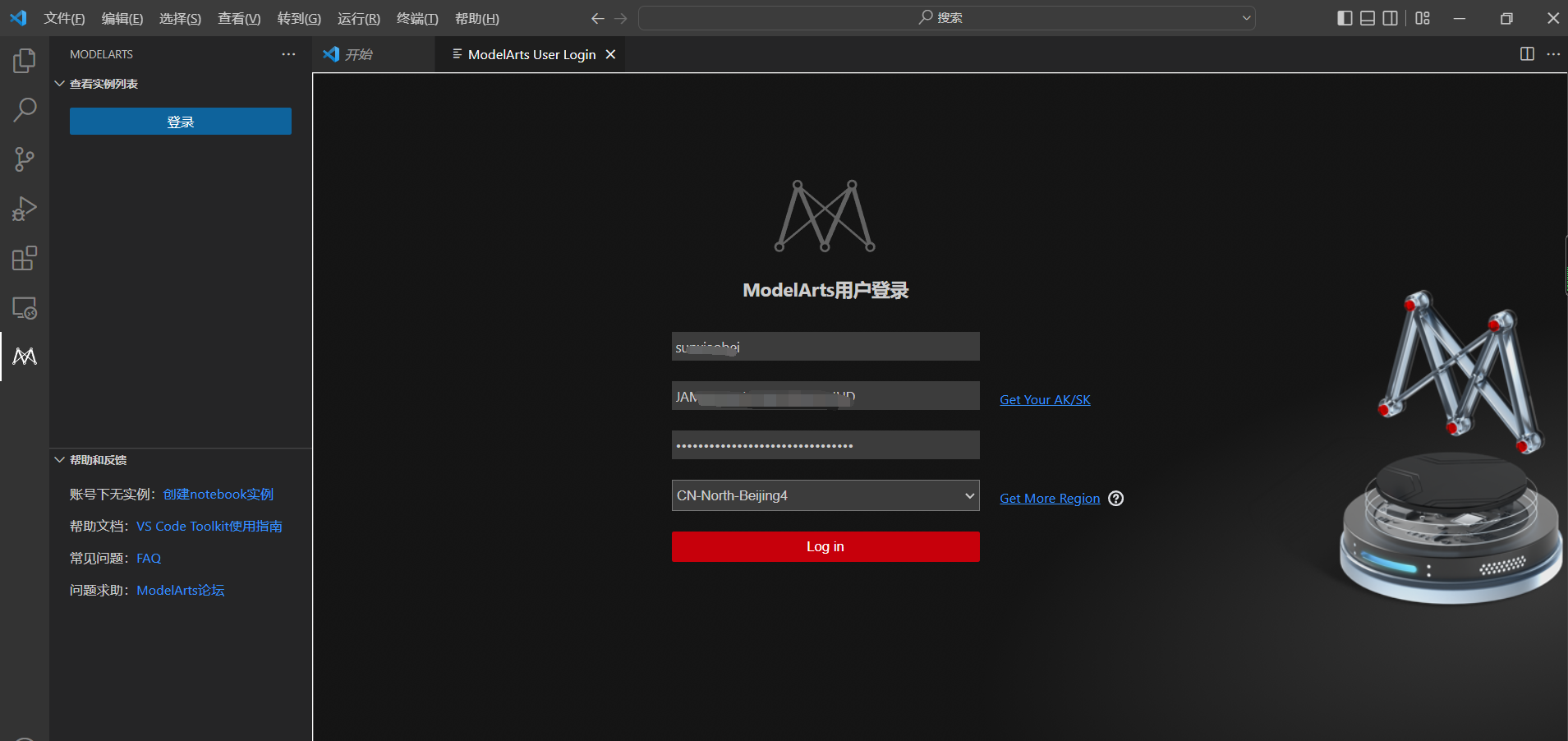The height and width of the screenshot is (741, 1568).
Task: Toggle the secondary side bar layout icon
Action: 1390,18
